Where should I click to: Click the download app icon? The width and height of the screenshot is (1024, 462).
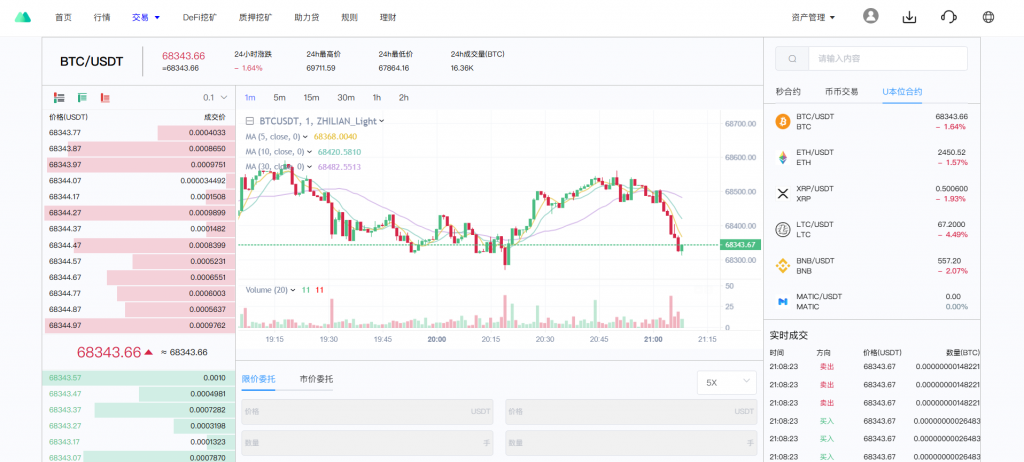909,18
